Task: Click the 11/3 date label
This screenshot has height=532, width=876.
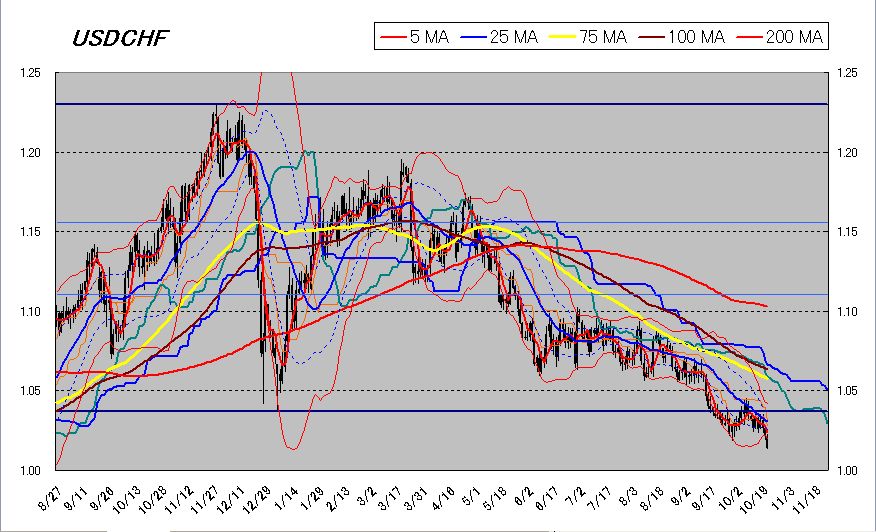Action: pyautogui.click(x=781, y=498)
